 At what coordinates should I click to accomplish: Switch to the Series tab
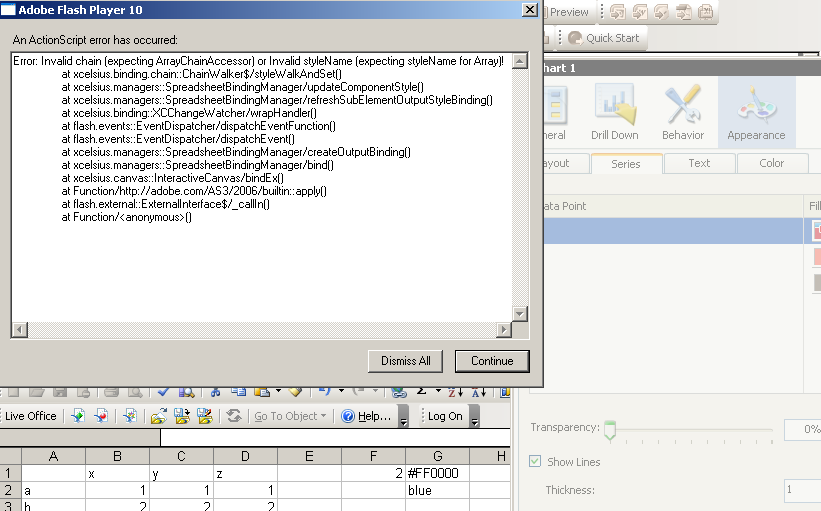coord(626,164)
